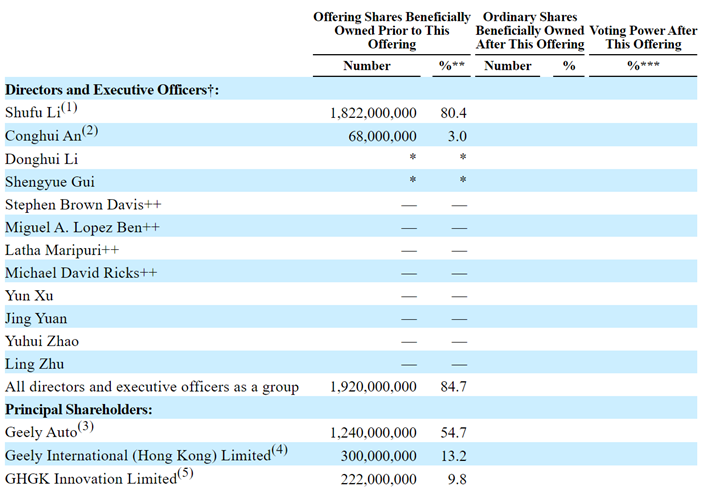Click the 9.8 percentage value
Viewport: 701px width, 493px height.
[x=457, y=479]
